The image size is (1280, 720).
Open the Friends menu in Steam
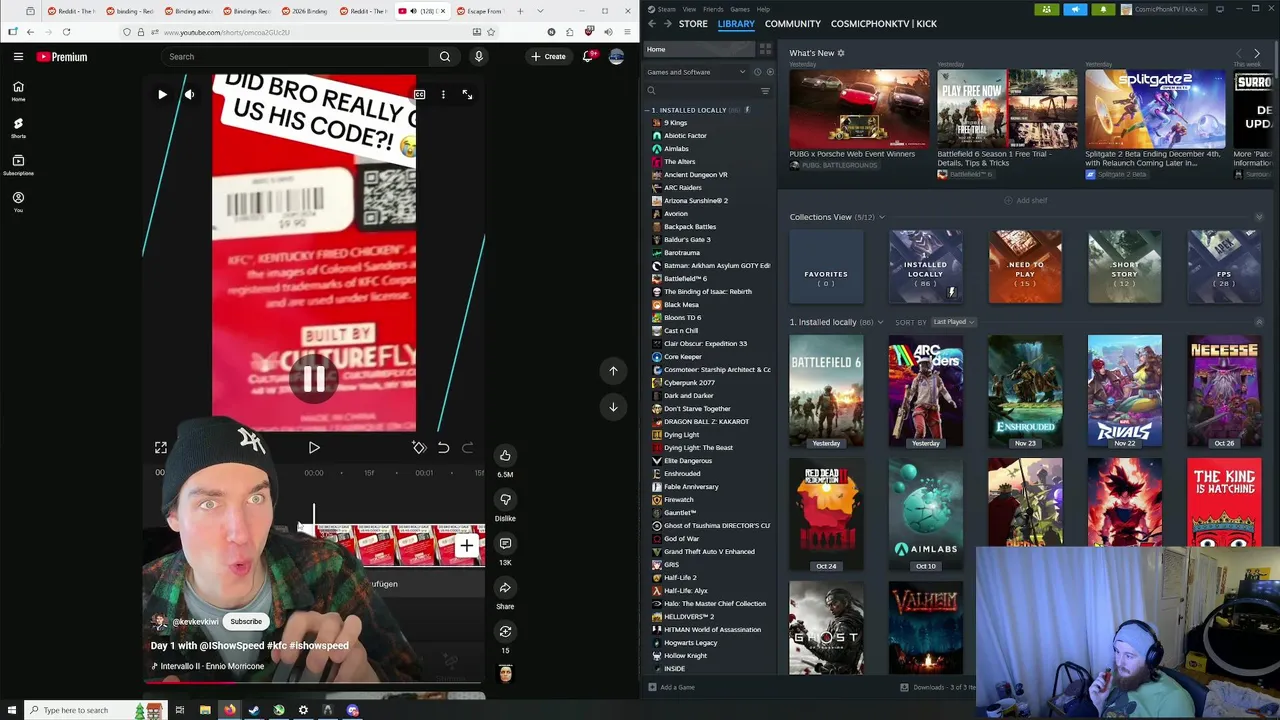point(713,9)
